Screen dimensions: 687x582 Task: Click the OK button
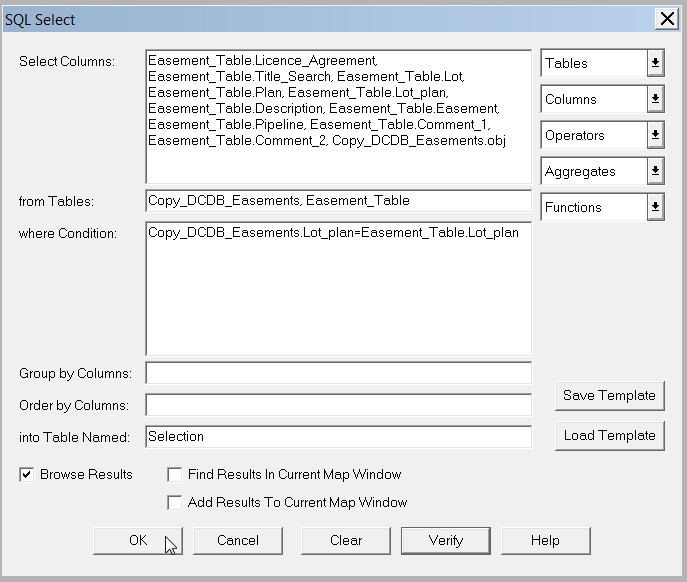coord(138,540)
